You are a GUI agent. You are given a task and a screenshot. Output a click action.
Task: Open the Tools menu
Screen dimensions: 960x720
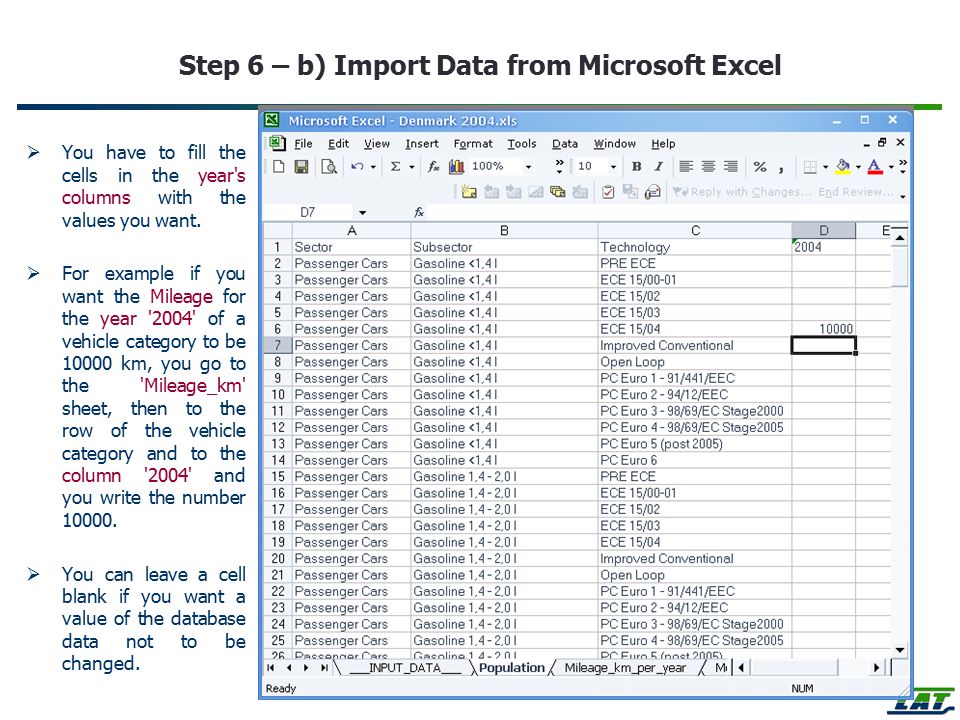click(x=522, y=144)
